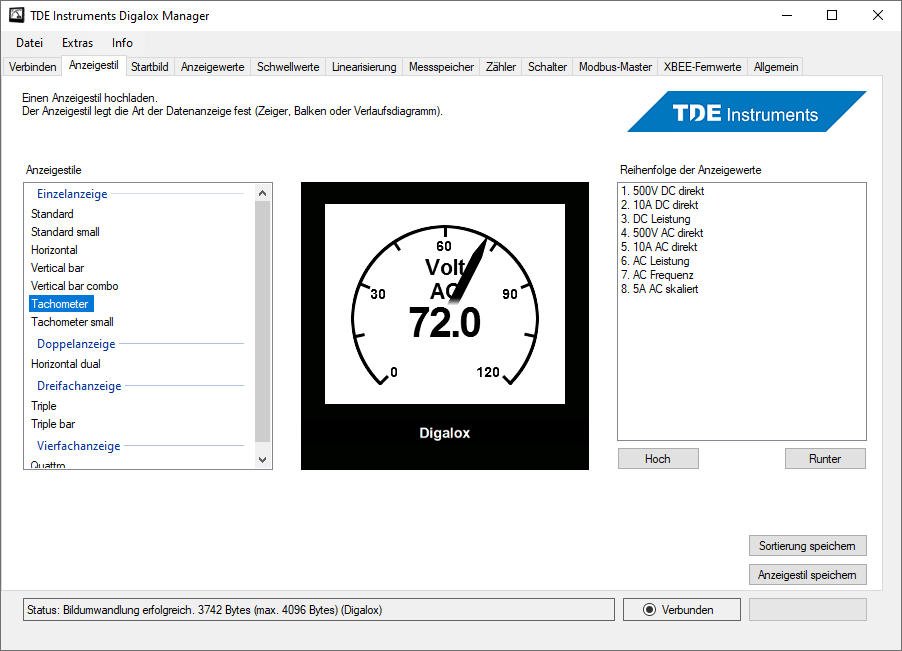
Task: Select '3. DC Leistung' entry
Action: 655,219
